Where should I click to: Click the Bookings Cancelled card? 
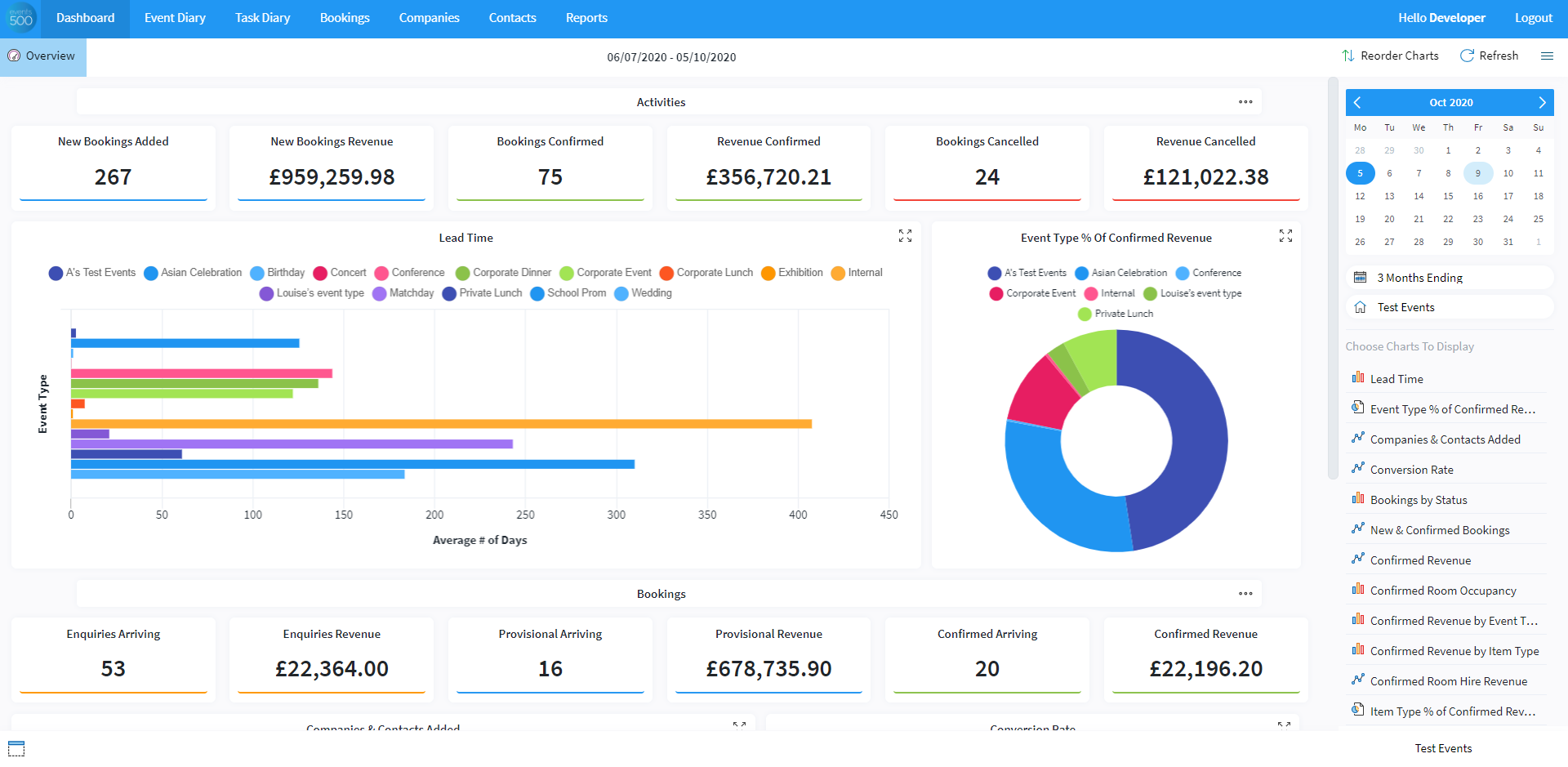click(x=987, y=167)
